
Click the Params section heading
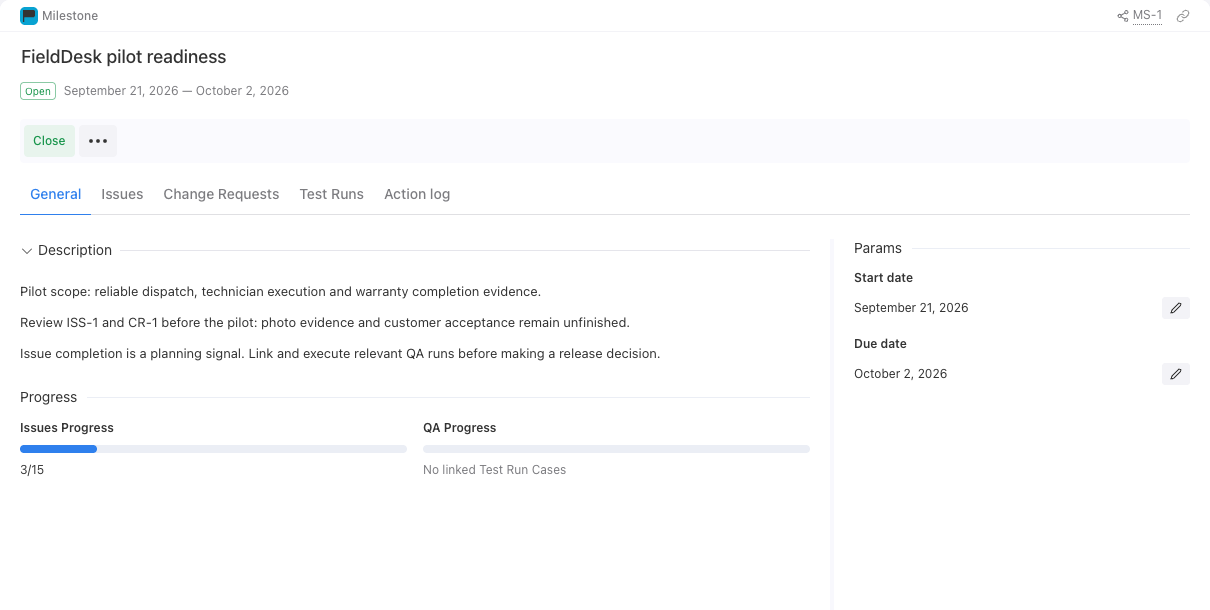(878, 248)
